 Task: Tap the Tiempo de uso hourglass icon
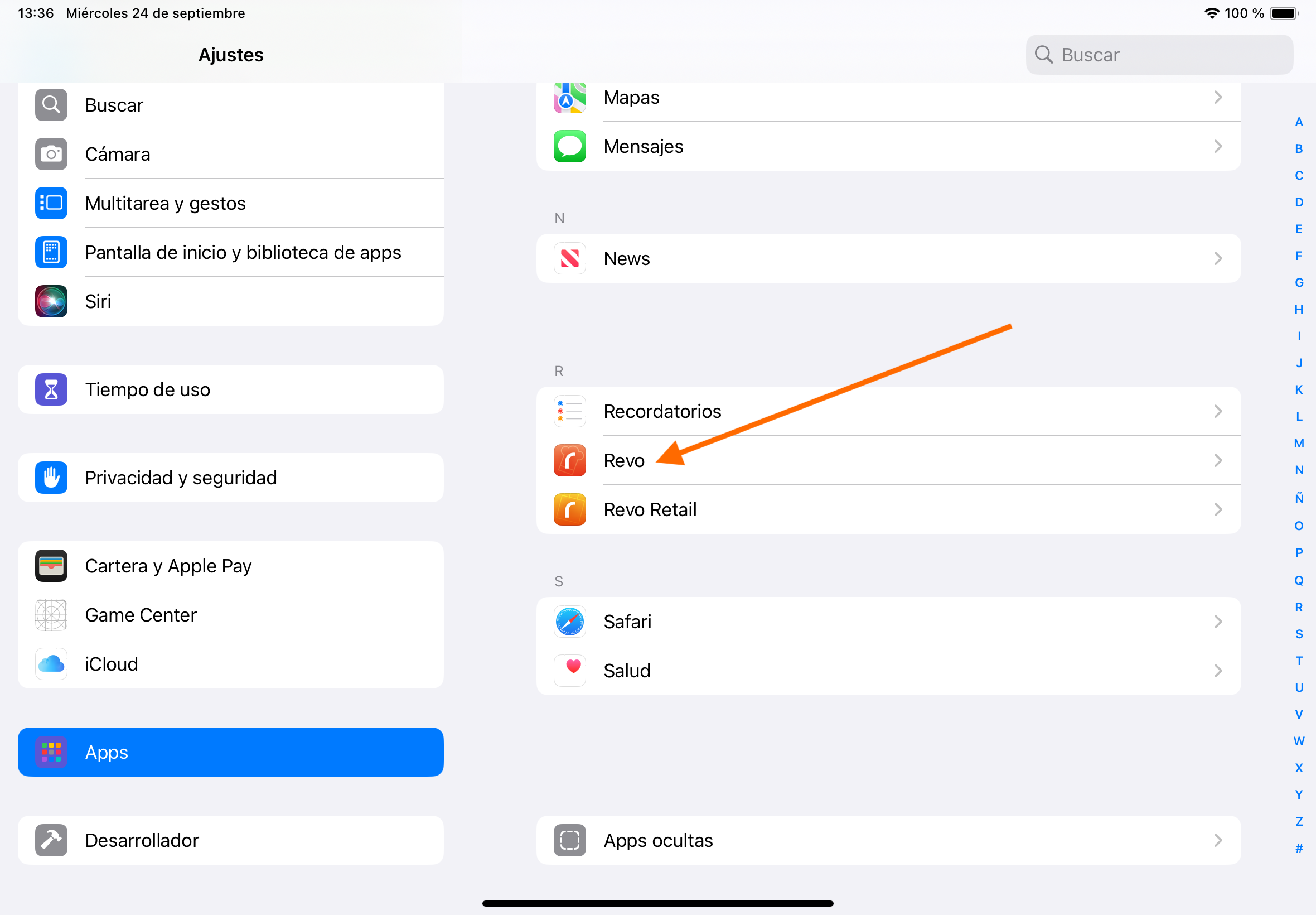pos(51,390)
